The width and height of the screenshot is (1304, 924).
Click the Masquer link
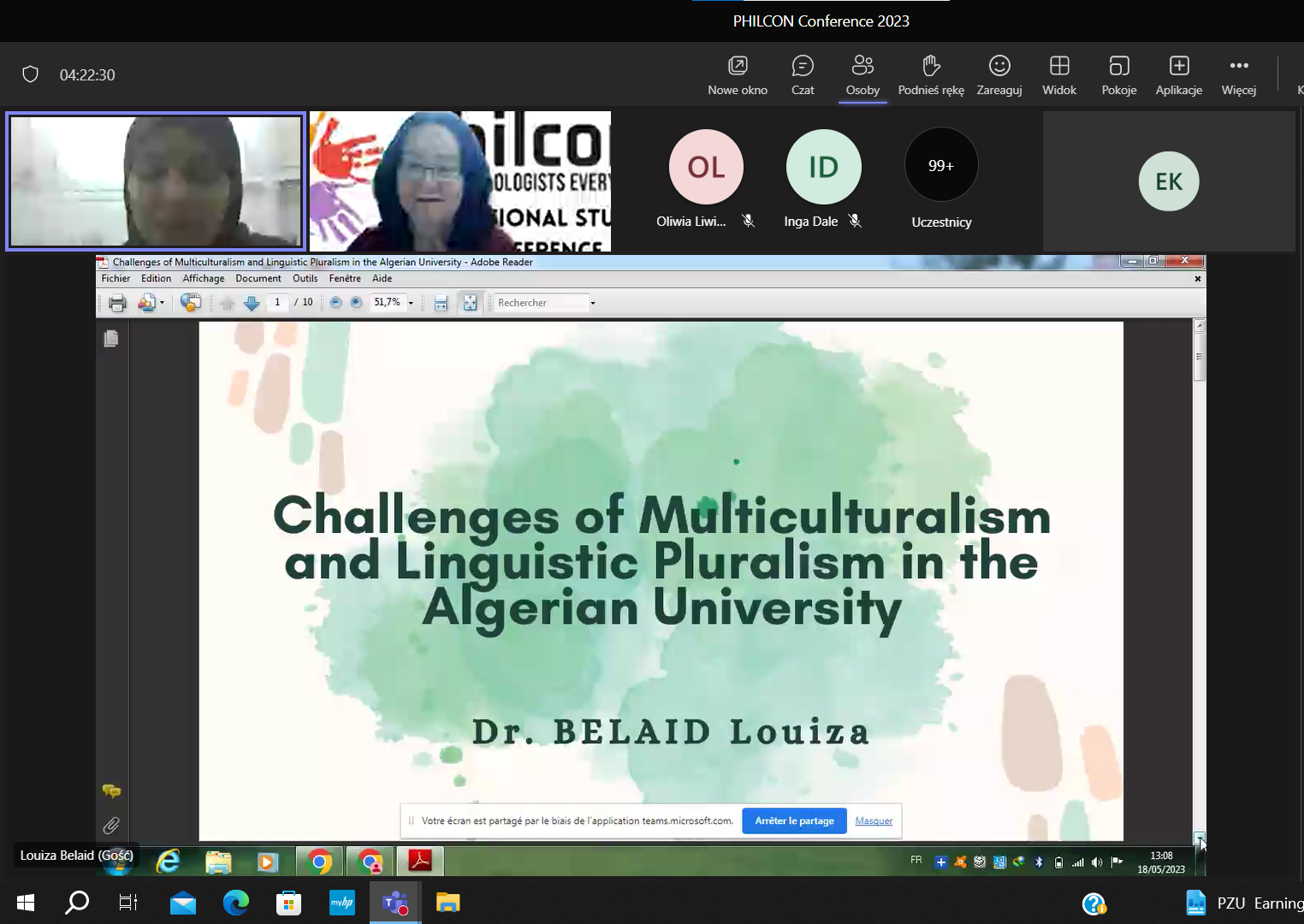874,821
